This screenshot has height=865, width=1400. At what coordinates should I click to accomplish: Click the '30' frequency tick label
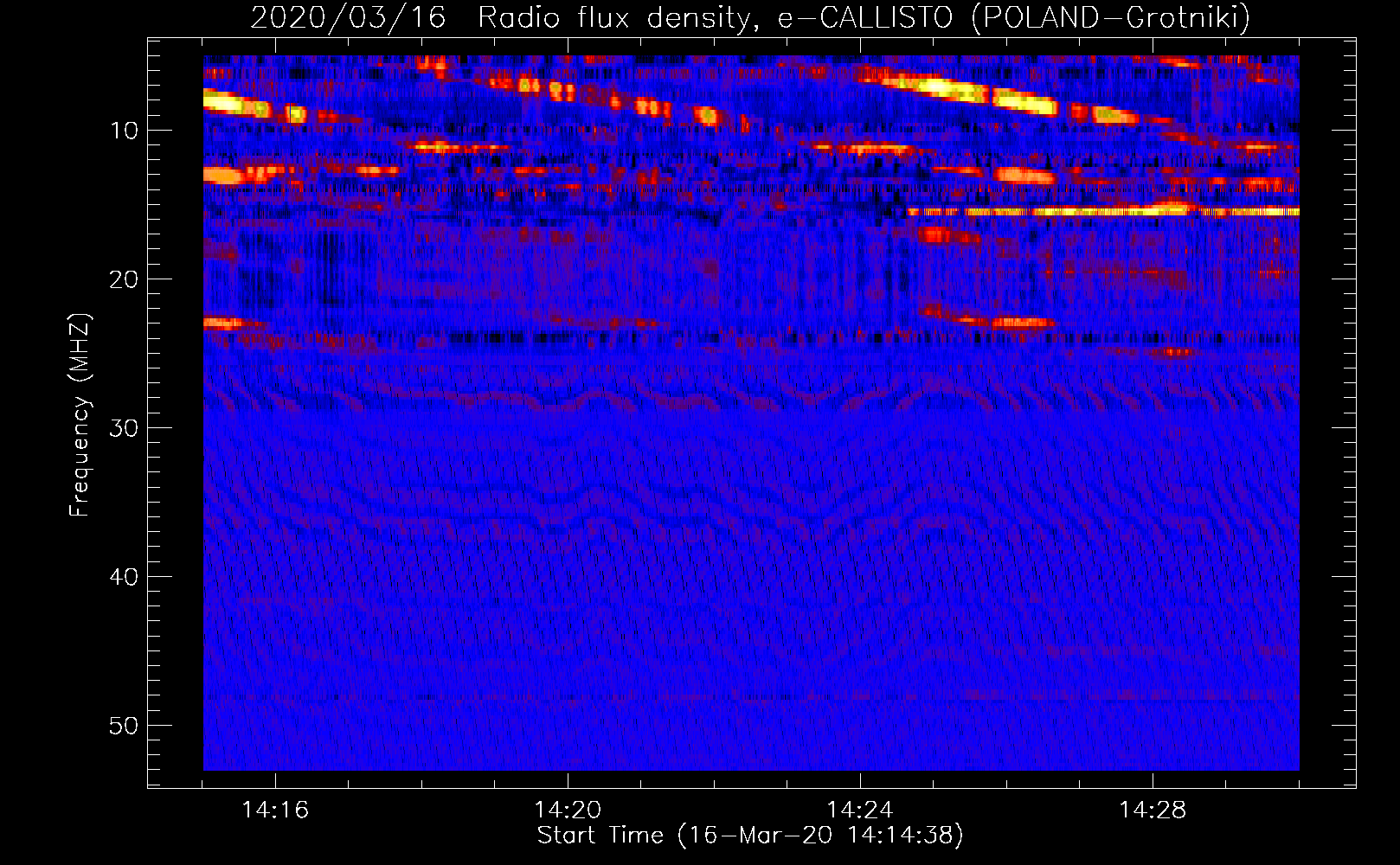click(x=124, y=428)
